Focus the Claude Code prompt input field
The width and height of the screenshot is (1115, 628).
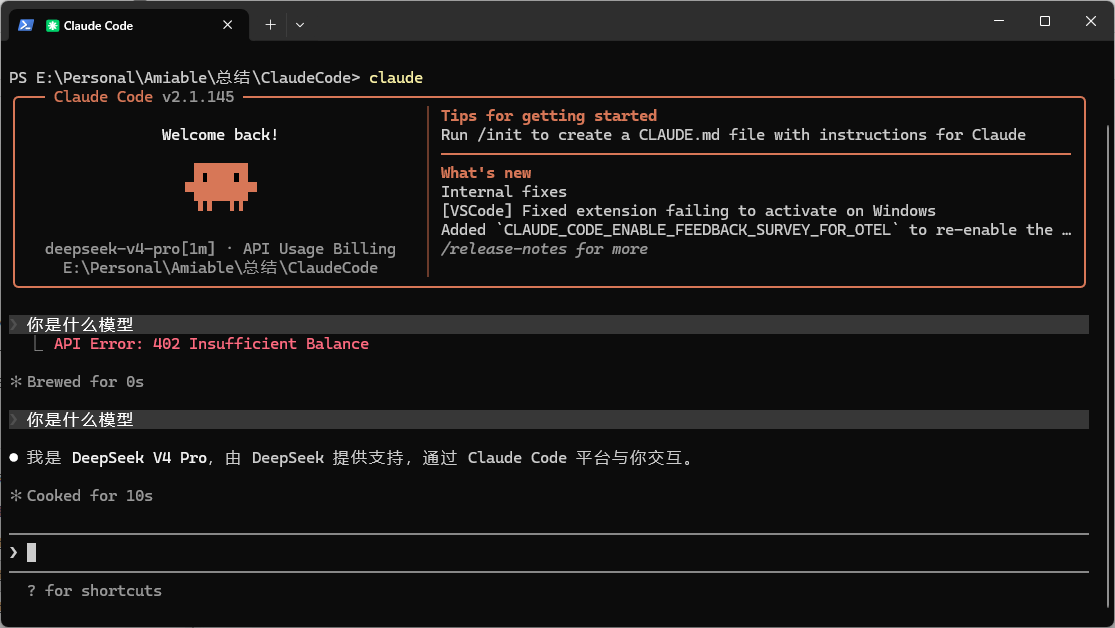(x=548, y=553)
